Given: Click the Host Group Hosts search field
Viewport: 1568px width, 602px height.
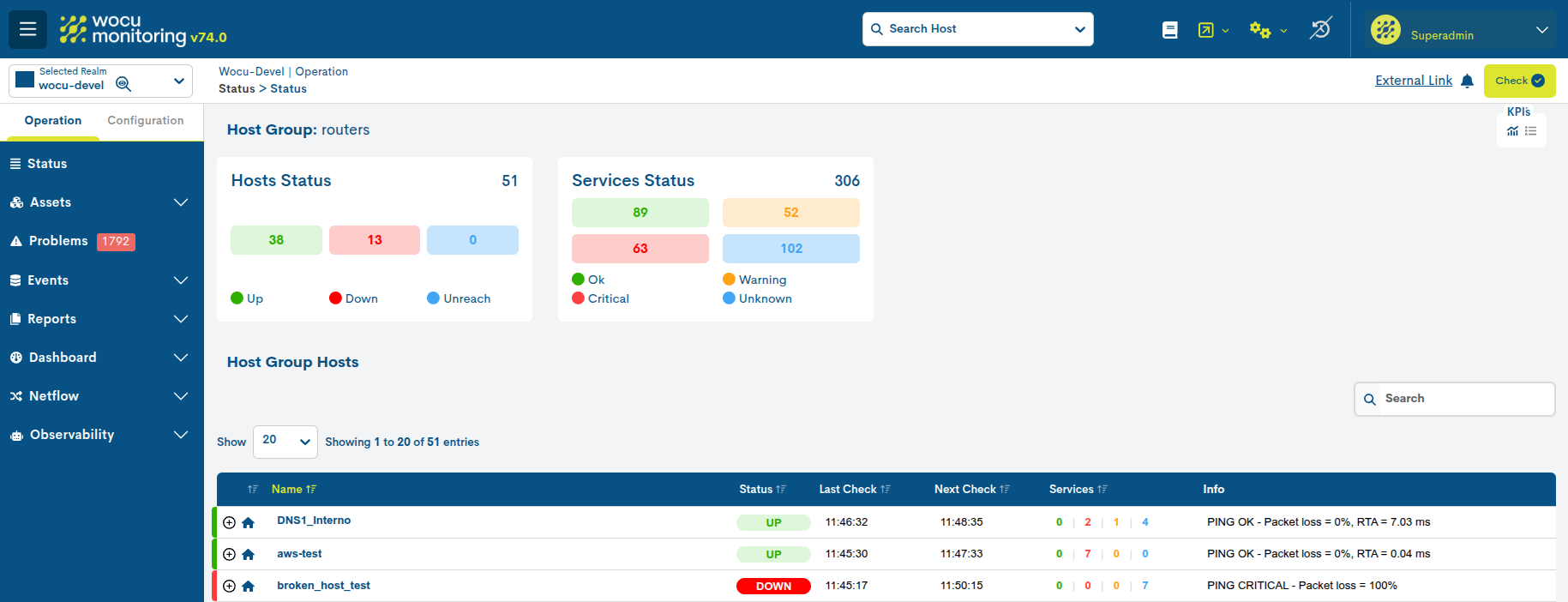Looking at the screenshot, I should (1454, 399).
